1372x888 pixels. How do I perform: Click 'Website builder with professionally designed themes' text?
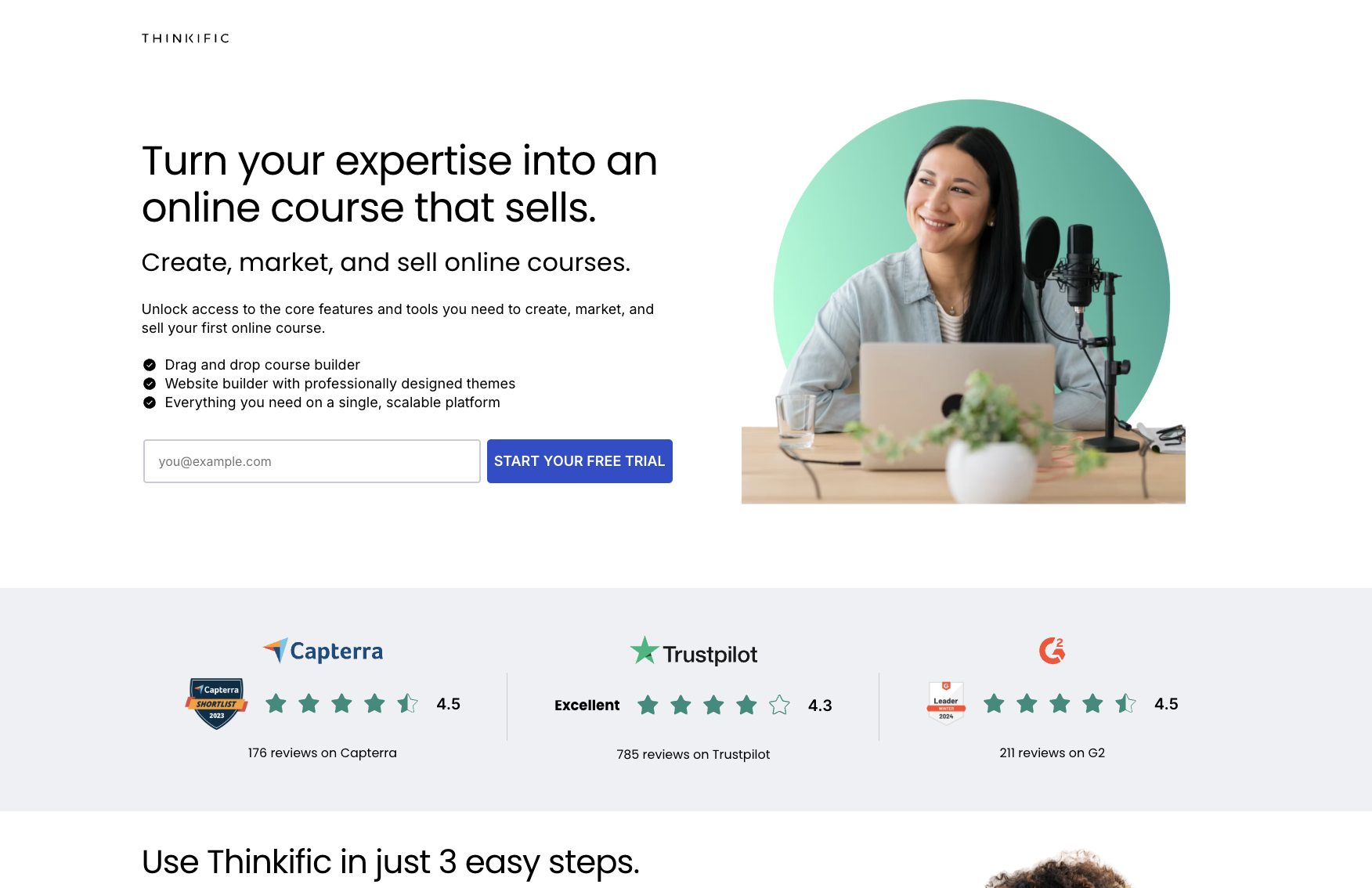point(340,384)
